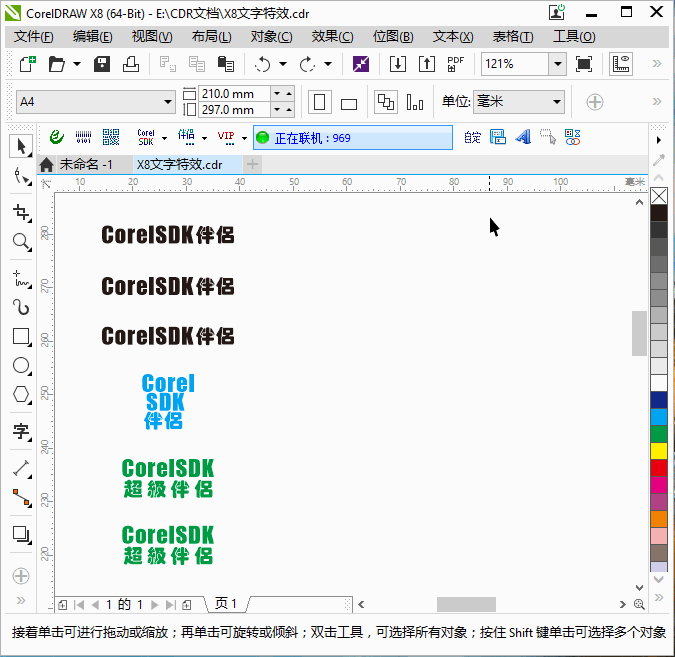The width and height of the screenshot is (675, 657).
Task: Open the zoom level 121% dropdown
Action: 557,64
